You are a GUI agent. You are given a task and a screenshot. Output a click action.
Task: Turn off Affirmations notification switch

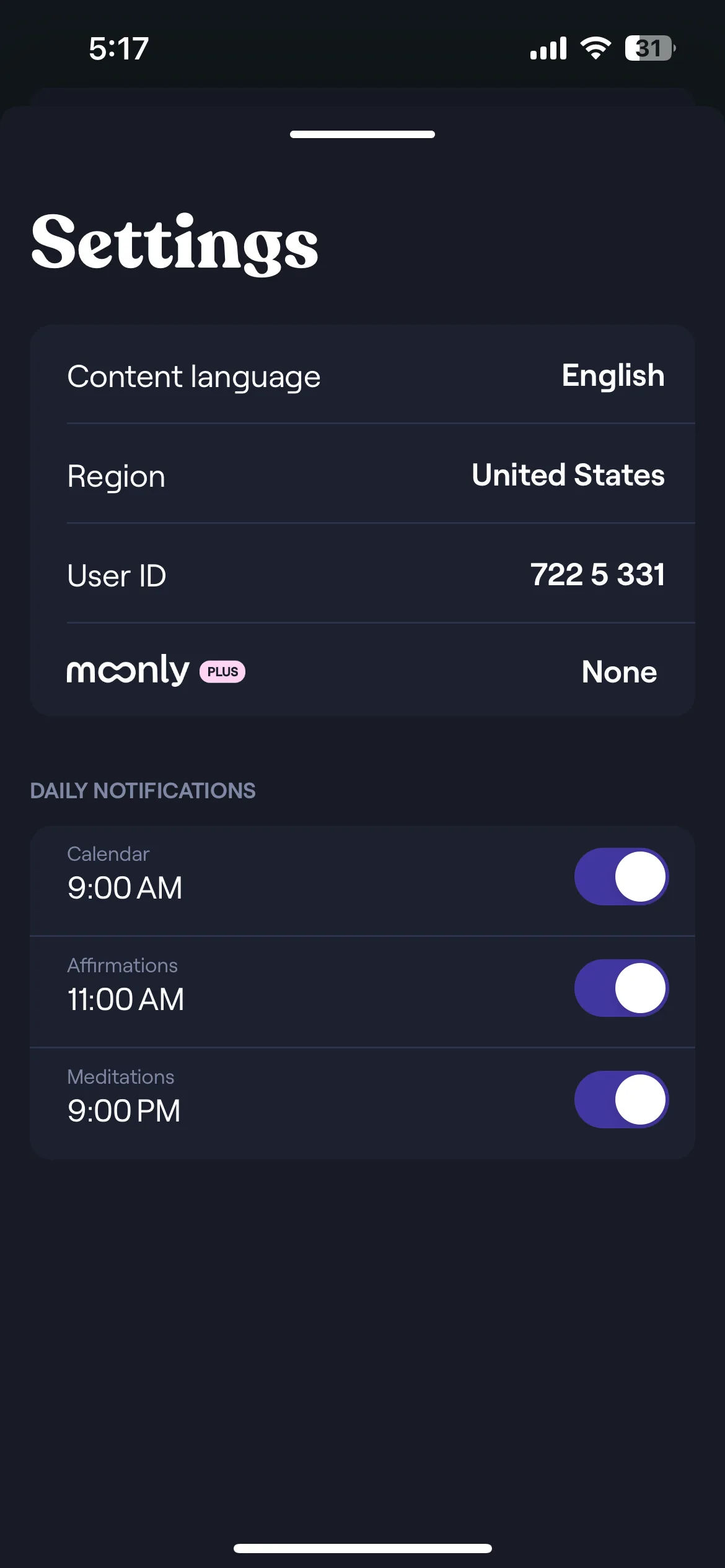622,988
